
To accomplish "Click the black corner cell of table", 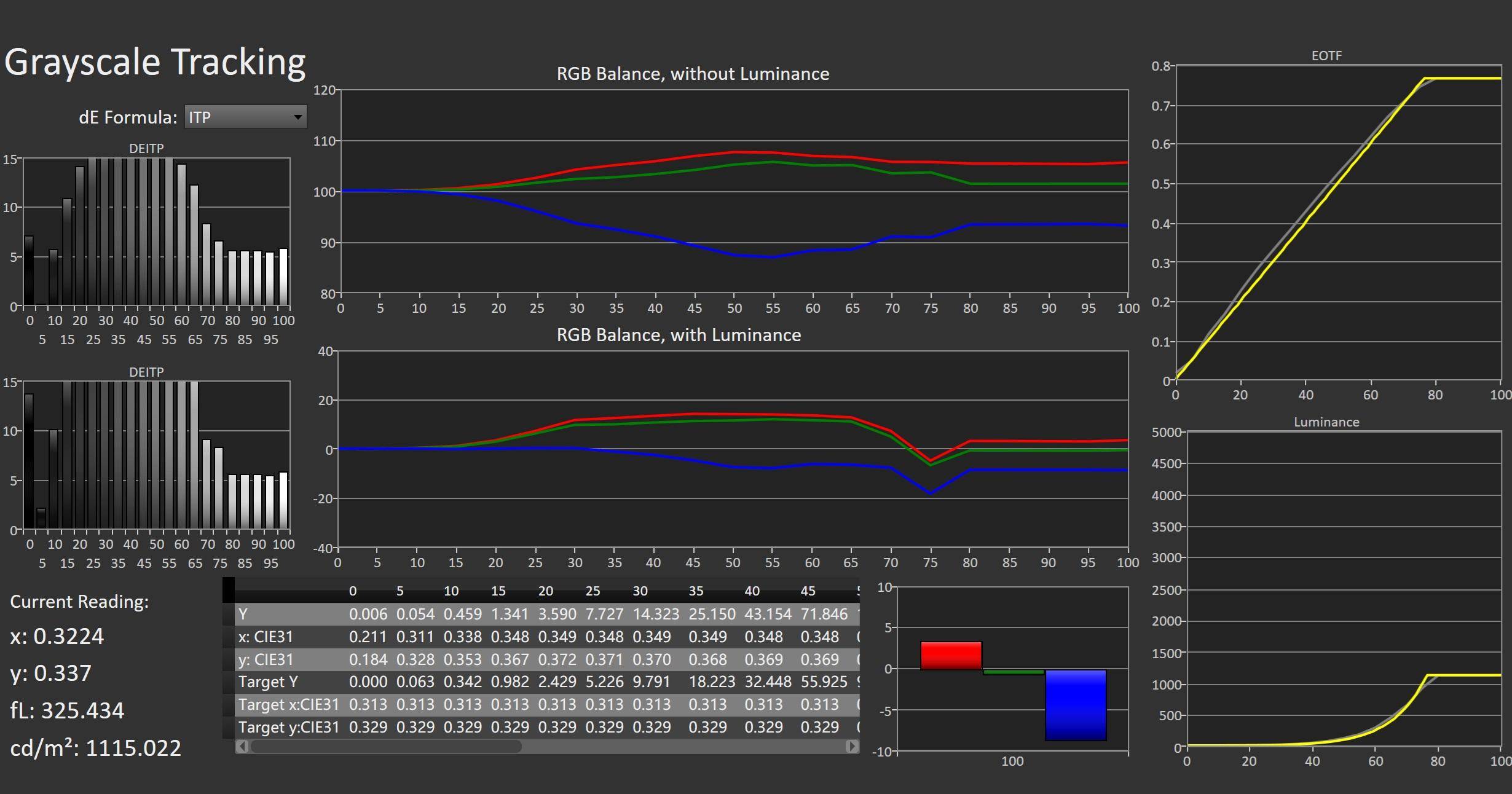I will pyautogui.click(x=228, y=590).
